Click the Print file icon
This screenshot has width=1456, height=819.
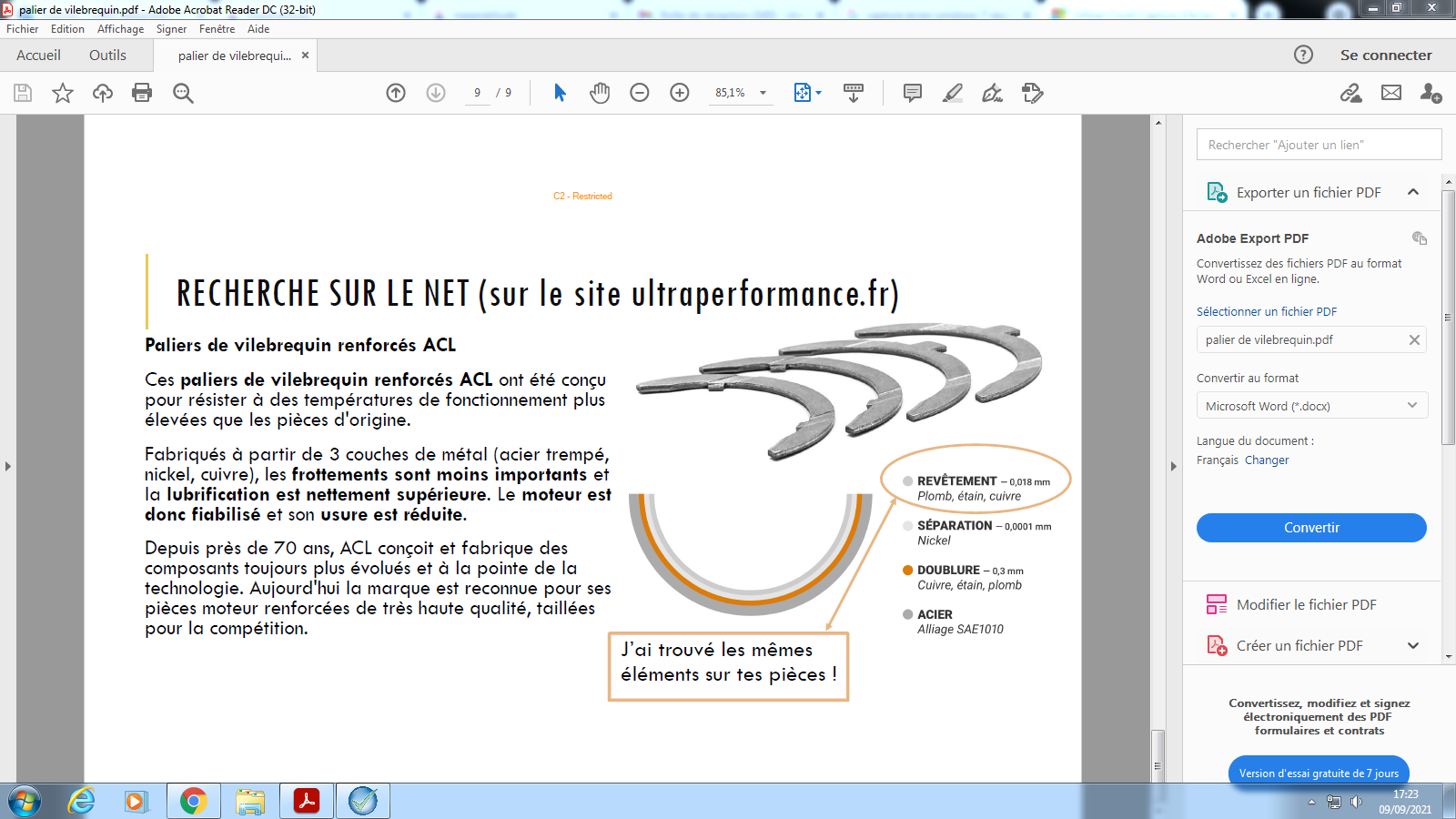tap(142, 93)
